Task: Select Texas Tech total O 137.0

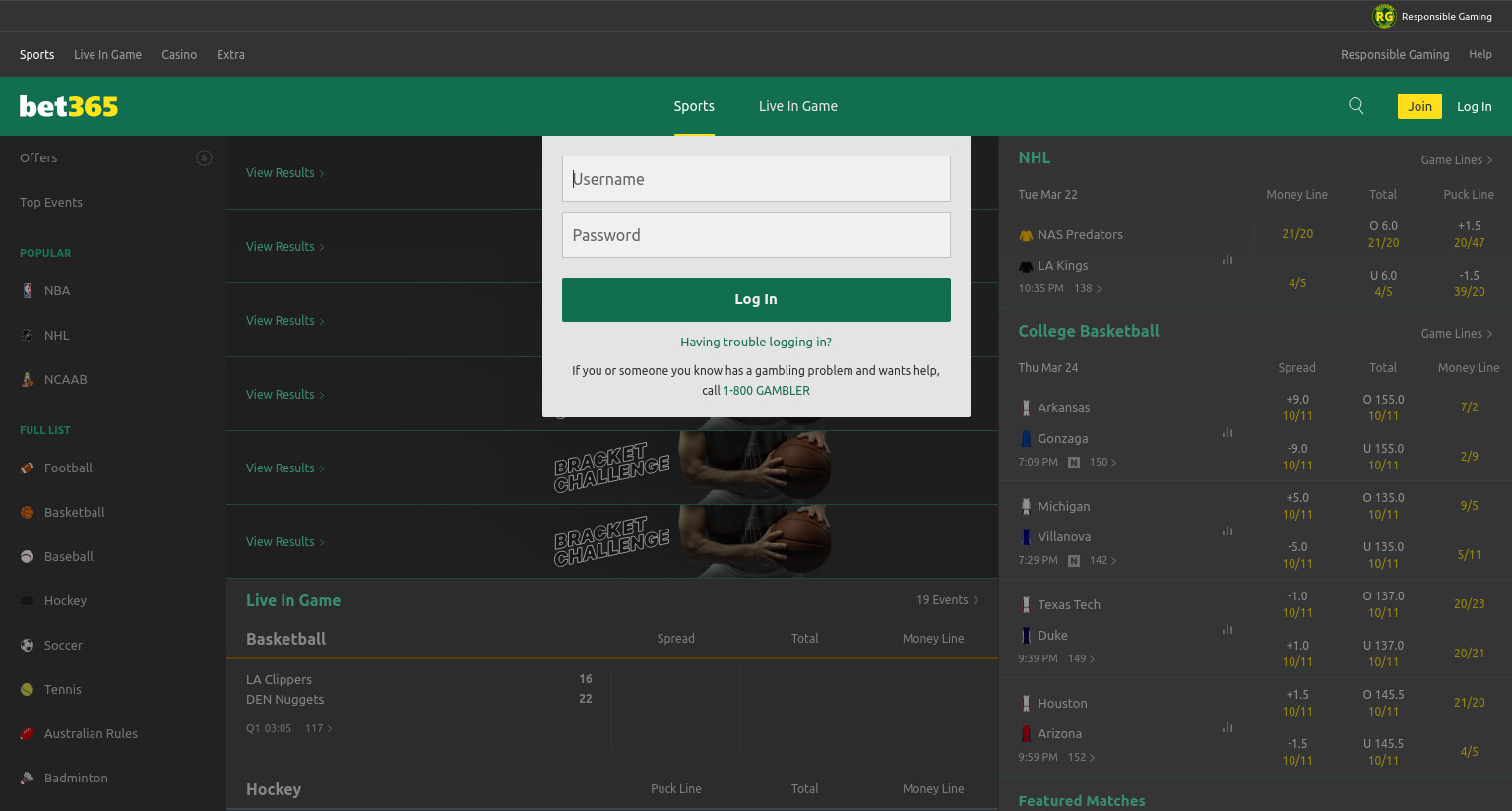Action: point(1383,603)
